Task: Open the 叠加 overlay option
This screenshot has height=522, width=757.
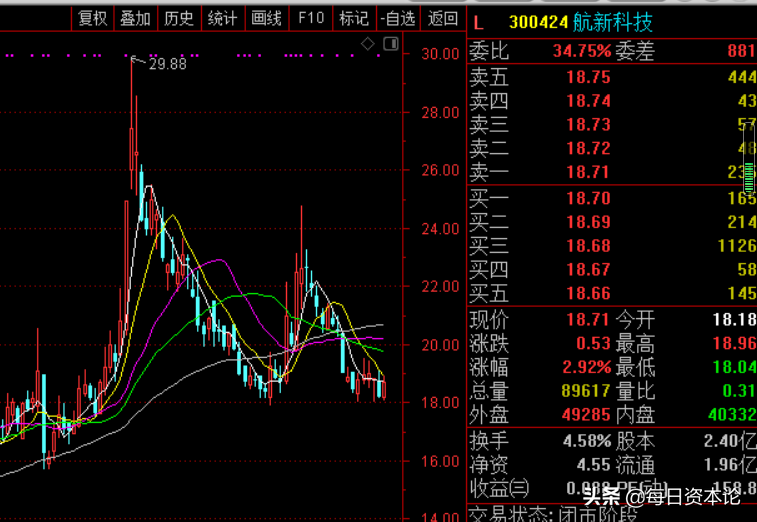Action: click(x=136, y=19)
